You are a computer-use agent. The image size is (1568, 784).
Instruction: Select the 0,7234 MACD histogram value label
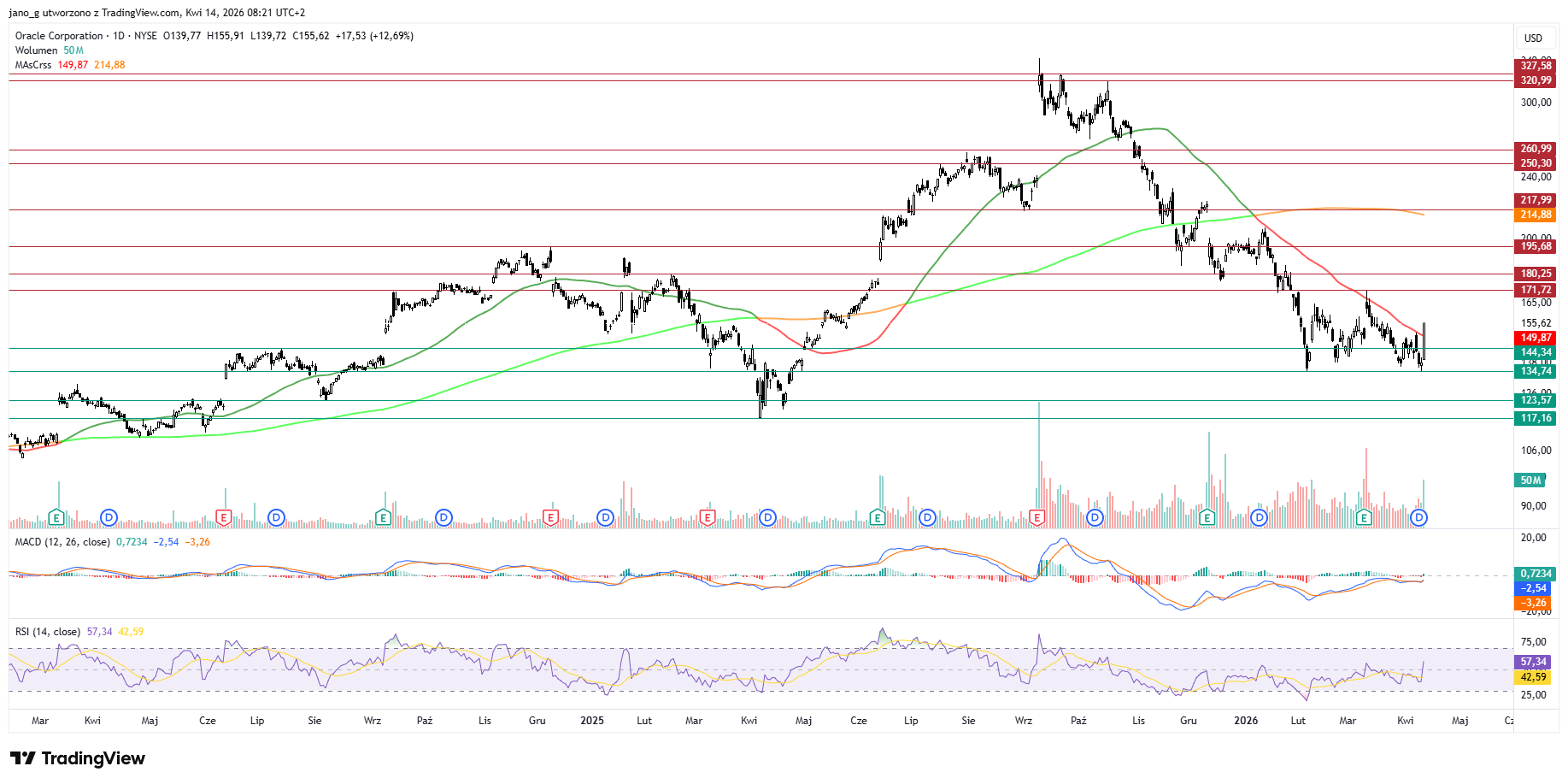coord(1536,574)
